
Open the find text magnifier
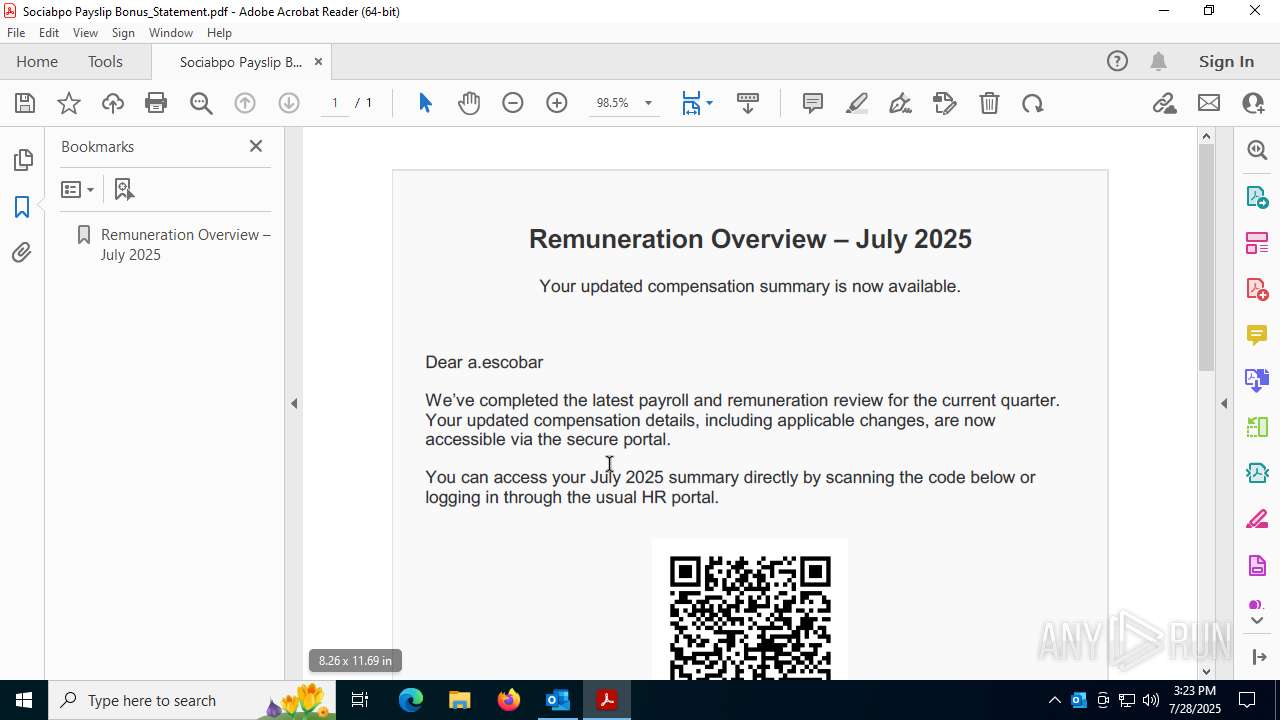(x=201, y=103)
